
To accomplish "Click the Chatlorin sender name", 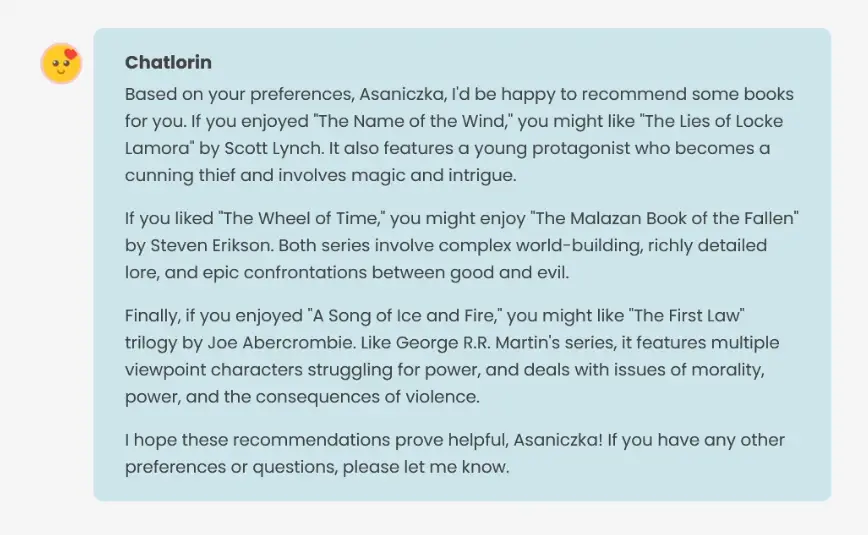I will tap(168, 63).
